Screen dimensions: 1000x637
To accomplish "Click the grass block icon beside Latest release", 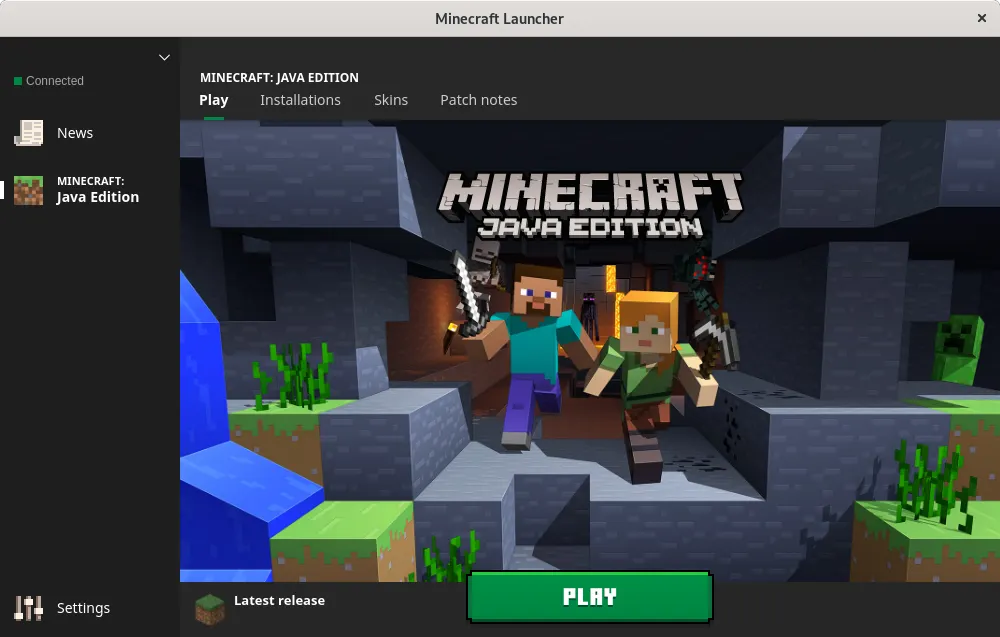I will (x=210, y=608).
